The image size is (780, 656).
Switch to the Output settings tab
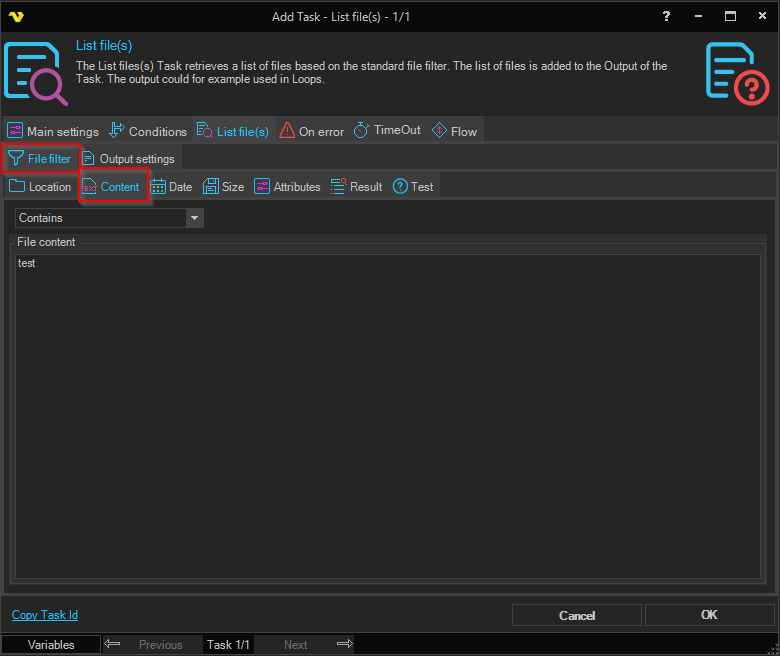128,159
